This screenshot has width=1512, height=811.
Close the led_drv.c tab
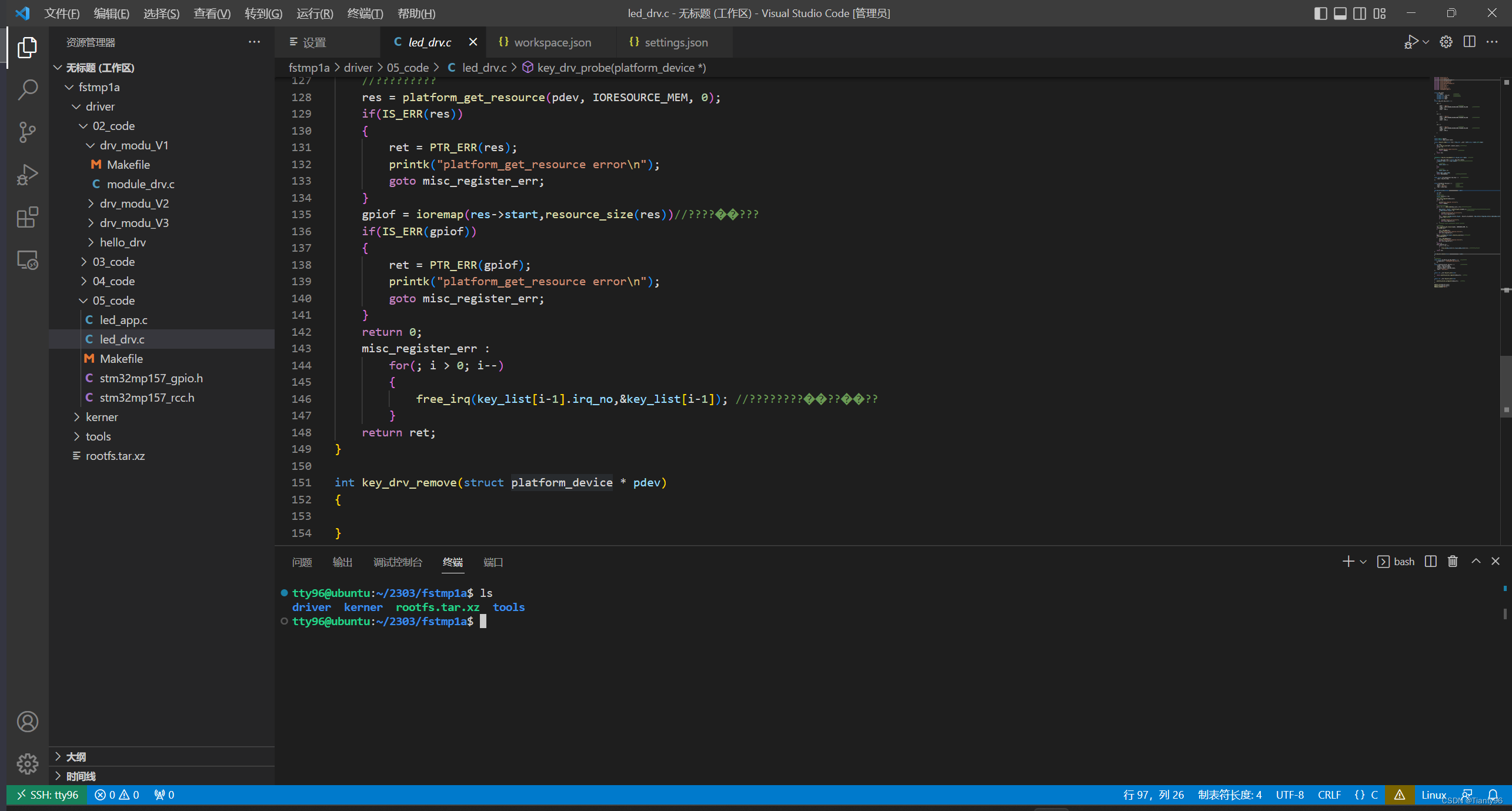[x=473, y=42]
